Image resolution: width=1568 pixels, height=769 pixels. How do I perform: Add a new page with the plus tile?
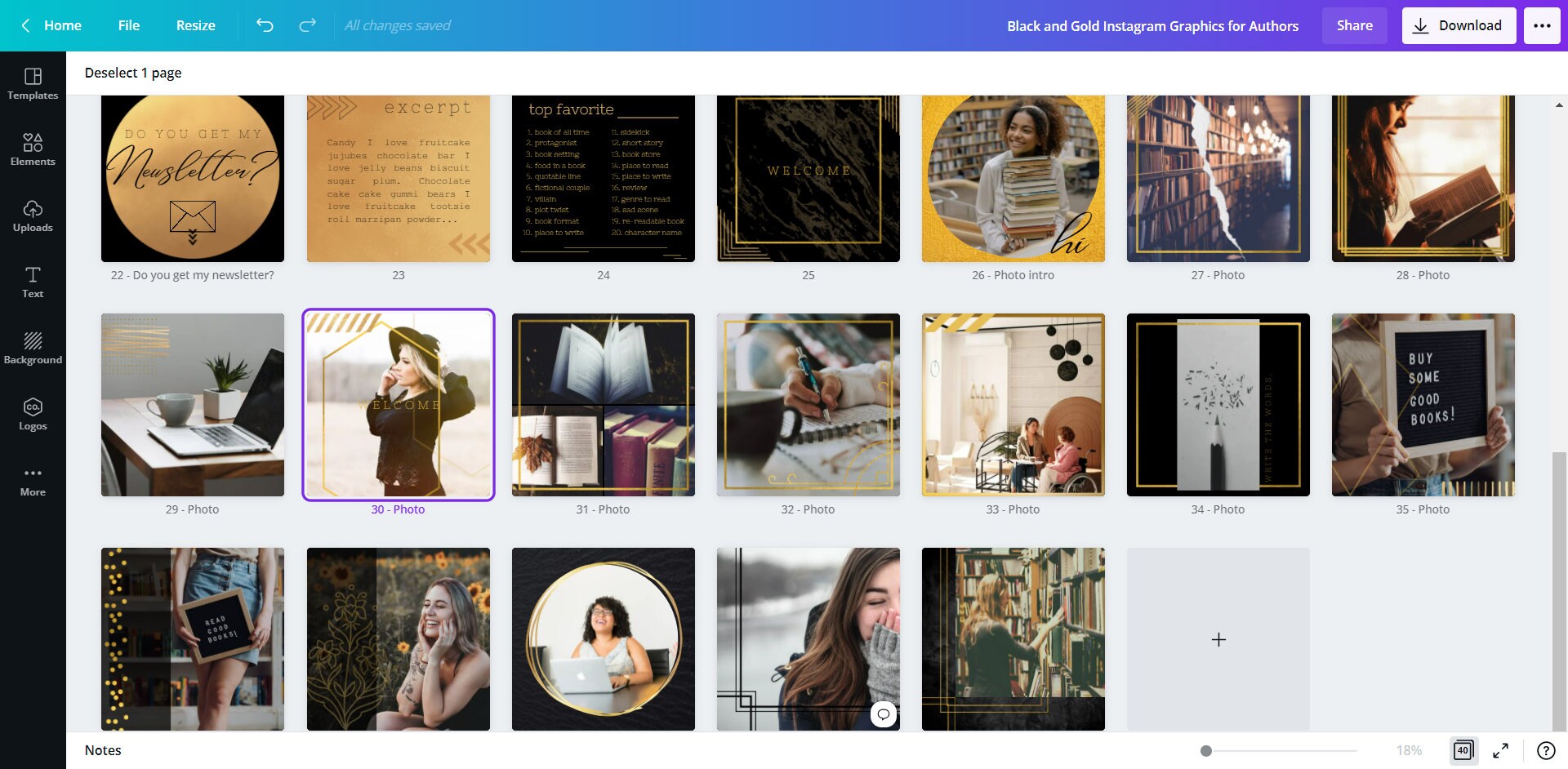pyautogui.click(x=1218, y=639)
